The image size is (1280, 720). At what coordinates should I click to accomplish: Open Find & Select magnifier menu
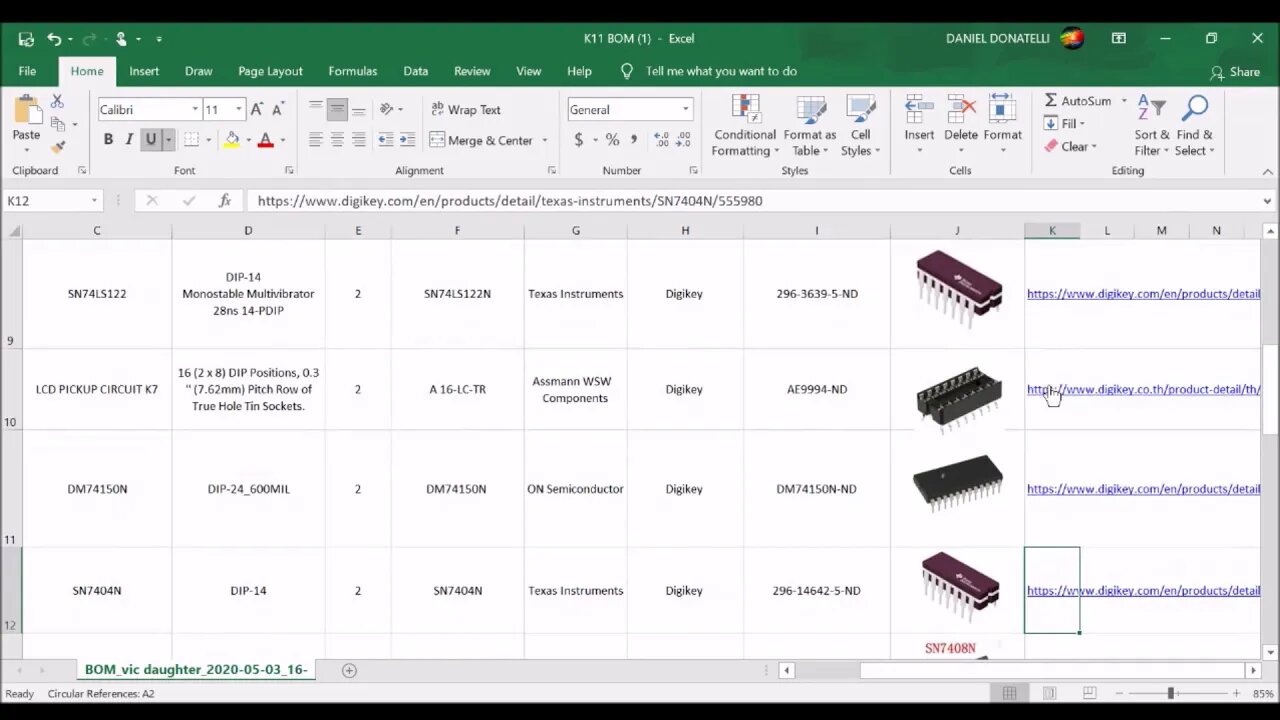pos(1195,126)
